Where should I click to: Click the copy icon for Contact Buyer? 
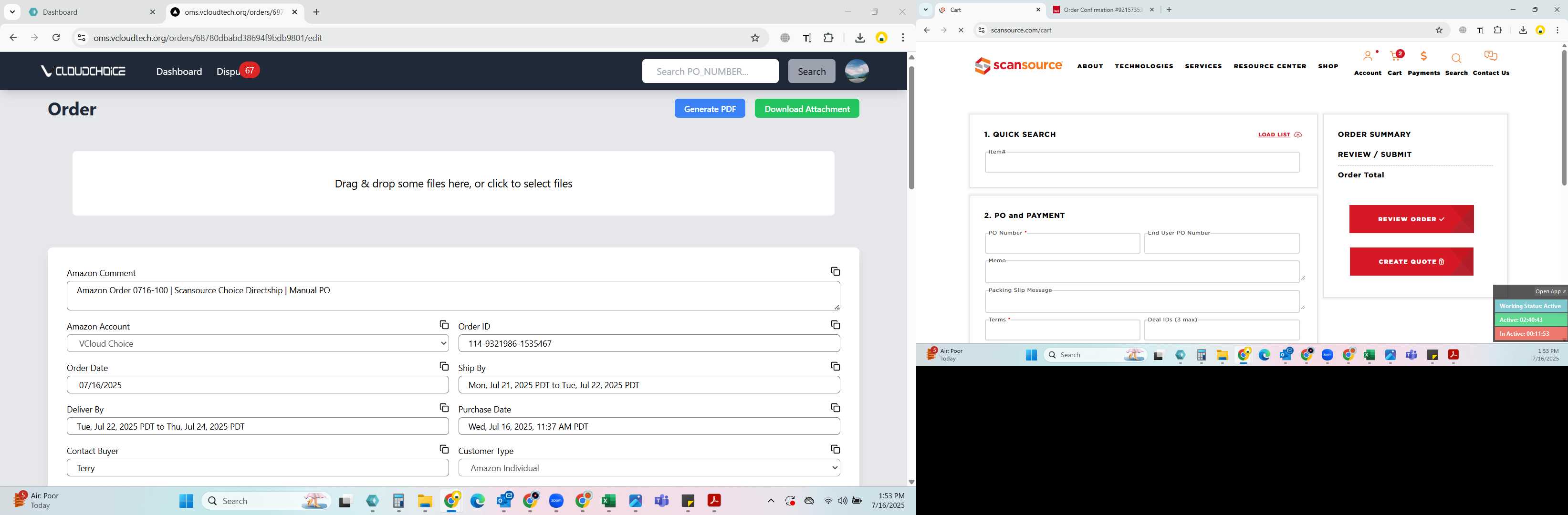click(444, 449)
